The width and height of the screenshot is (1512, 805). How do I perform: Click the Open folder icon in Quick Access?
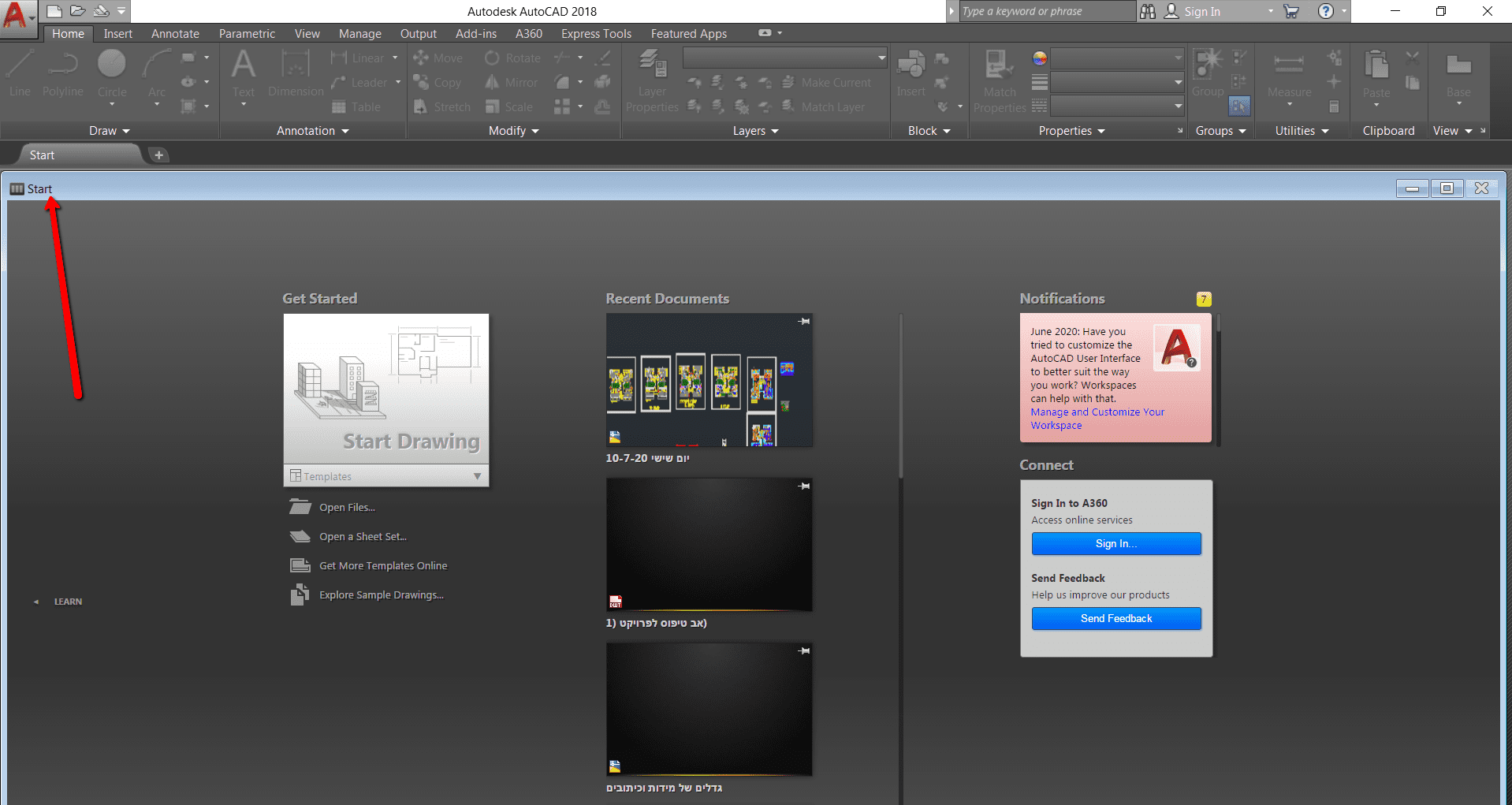point(77,11)
